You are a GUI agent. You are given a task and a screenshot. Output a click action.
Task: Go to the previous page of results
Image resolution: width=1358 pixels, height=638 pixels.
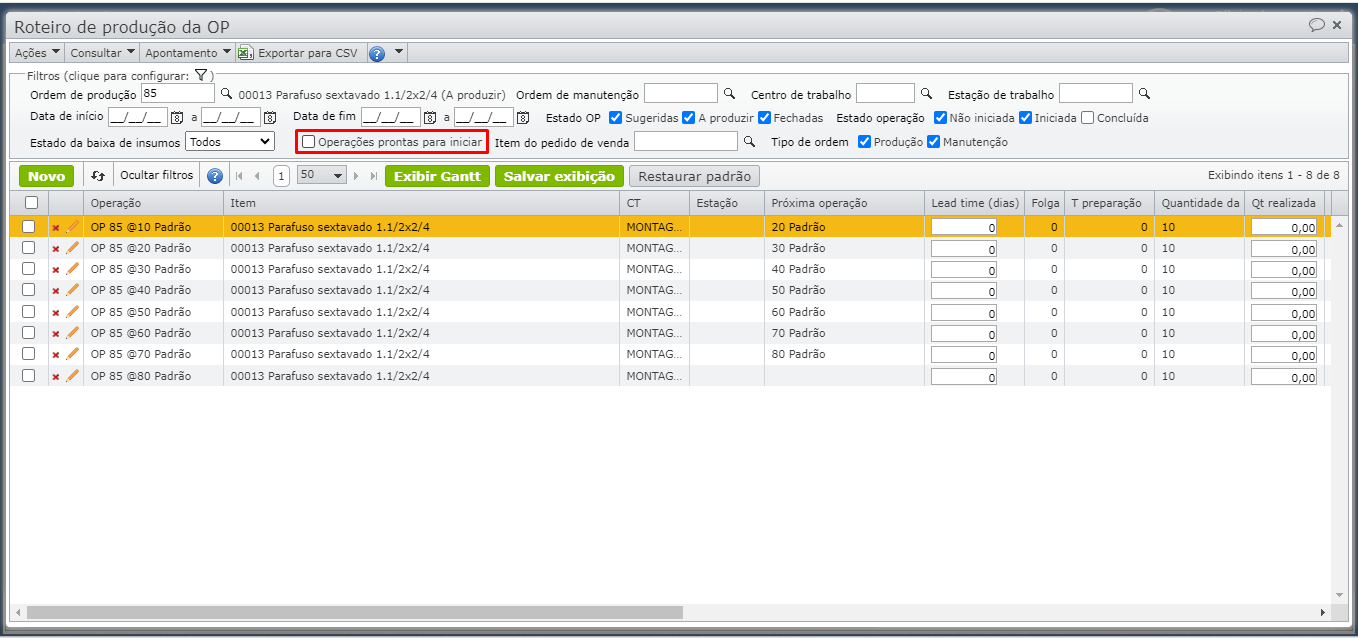257,176
